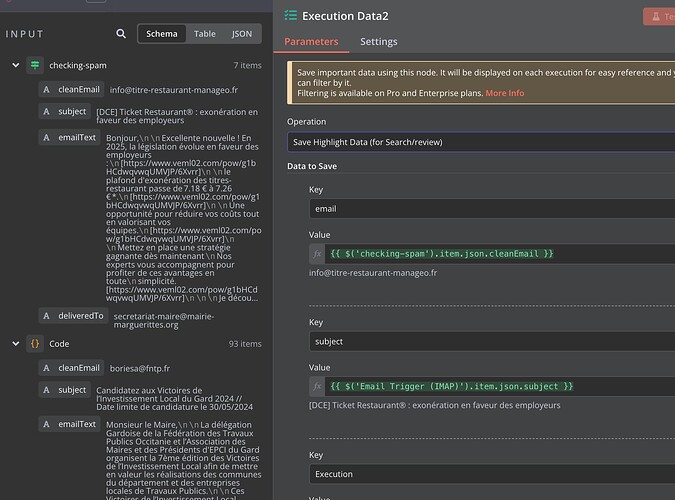675x500 pixels.
Task: Click fx icon of email value expression
Action: (x=317, y=254)
